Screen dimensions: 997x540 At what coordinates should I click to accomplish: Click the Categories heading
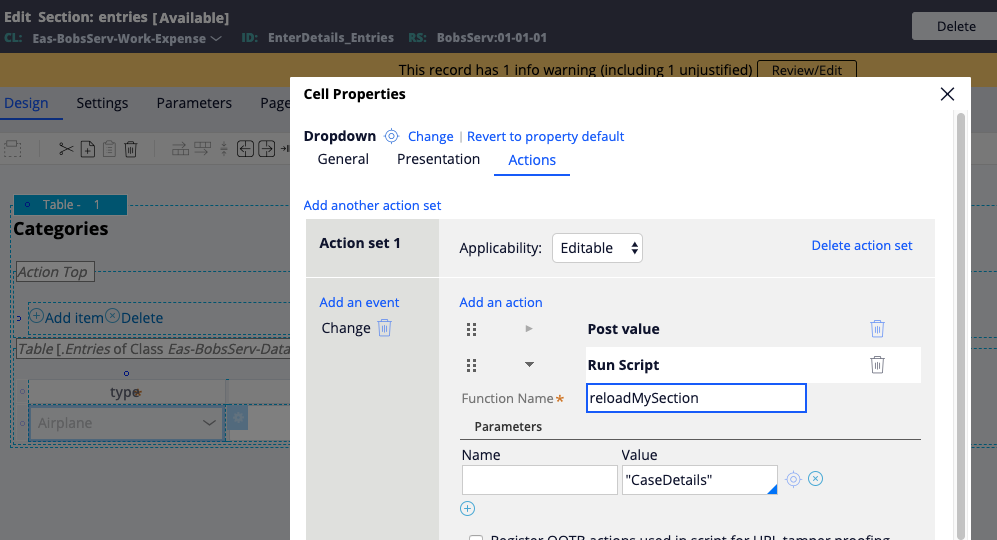(x=61, y=229)
